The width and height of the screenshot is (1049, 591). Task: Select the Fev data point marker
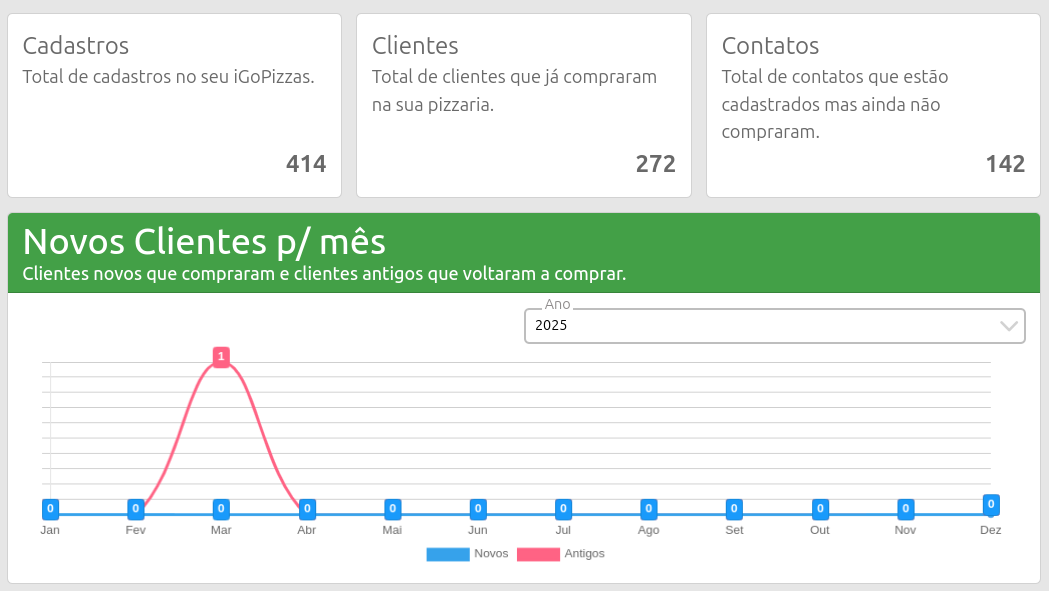coord(136,508)
